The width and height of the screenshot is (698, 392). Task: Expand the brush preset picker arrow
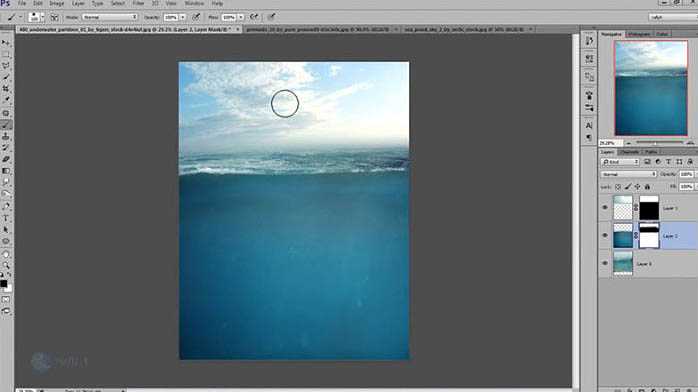coord(43,17)
